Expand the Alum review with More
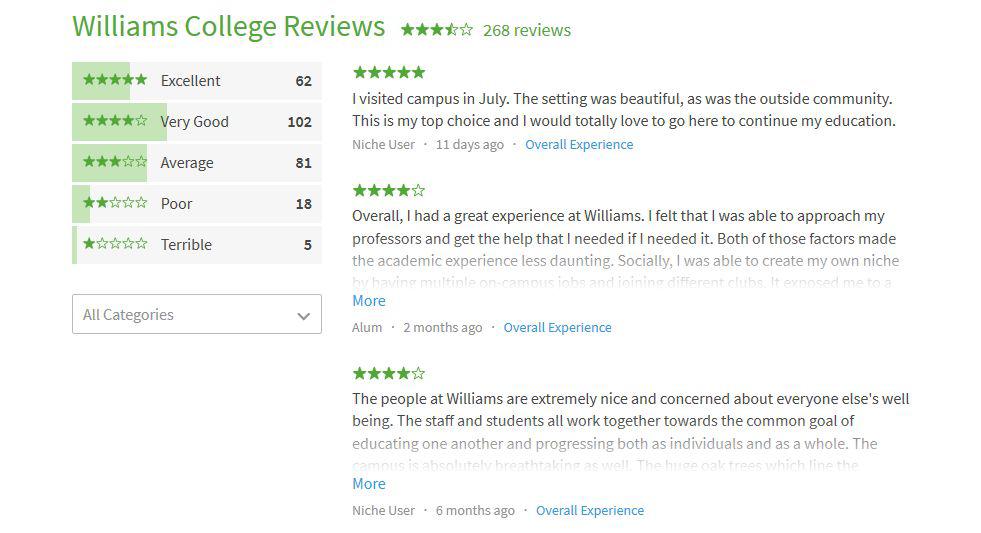The width and height of the screenshot is (981, 533). pyautogui.click(x=368, y=301)
